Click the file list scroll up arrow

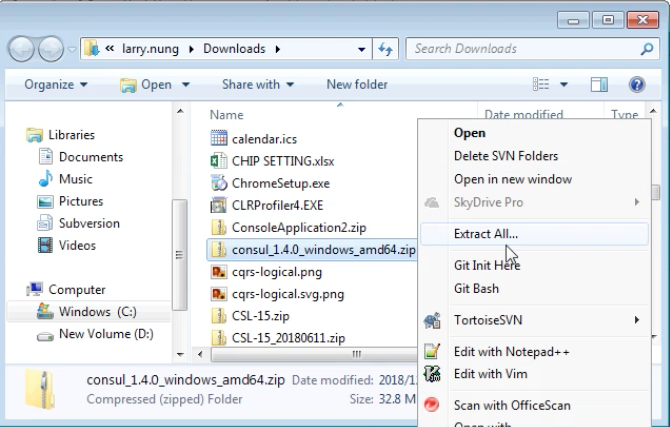pos(653,112)
